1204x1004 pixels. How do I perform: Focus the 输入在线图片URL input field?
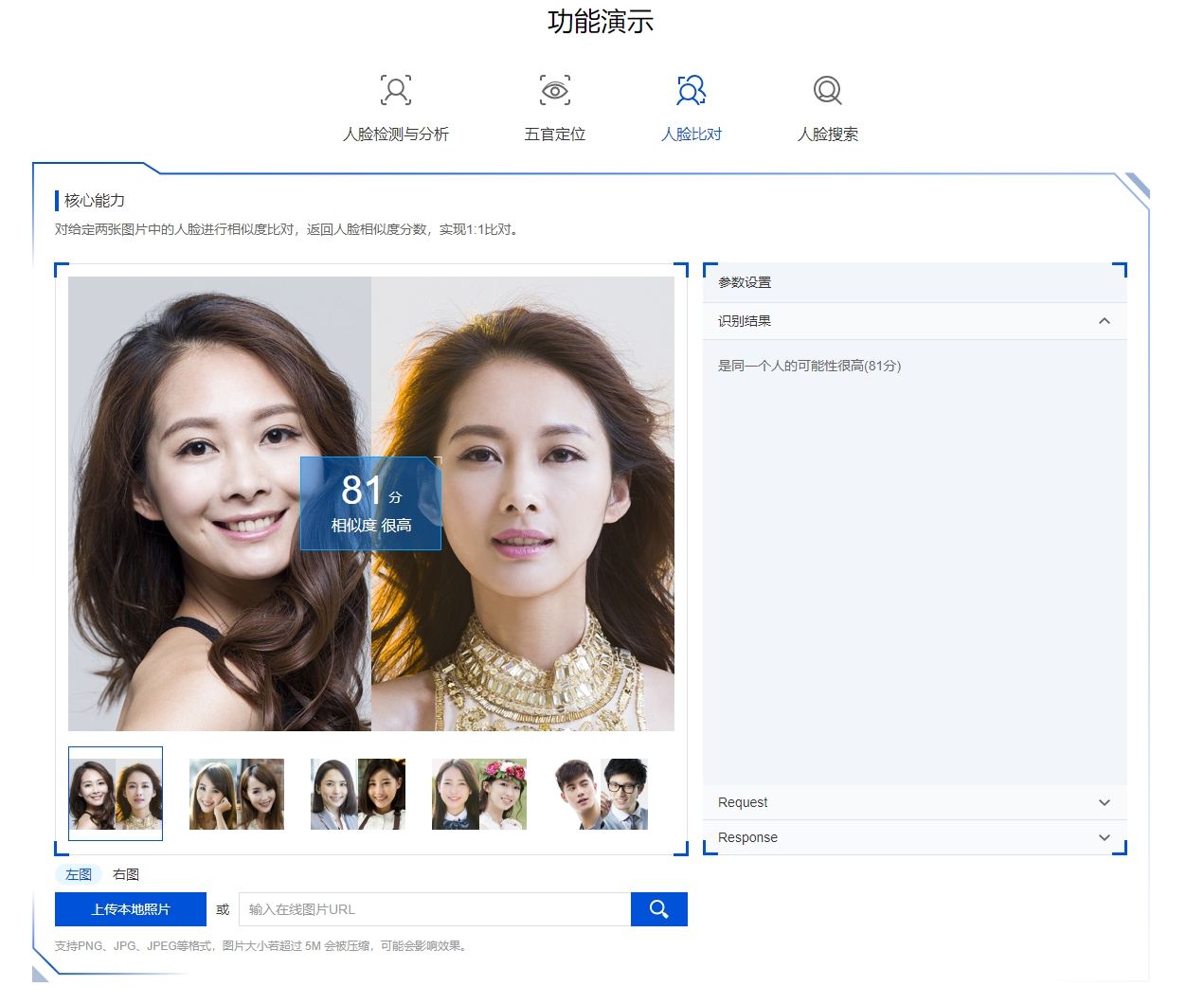click(435, 909)
